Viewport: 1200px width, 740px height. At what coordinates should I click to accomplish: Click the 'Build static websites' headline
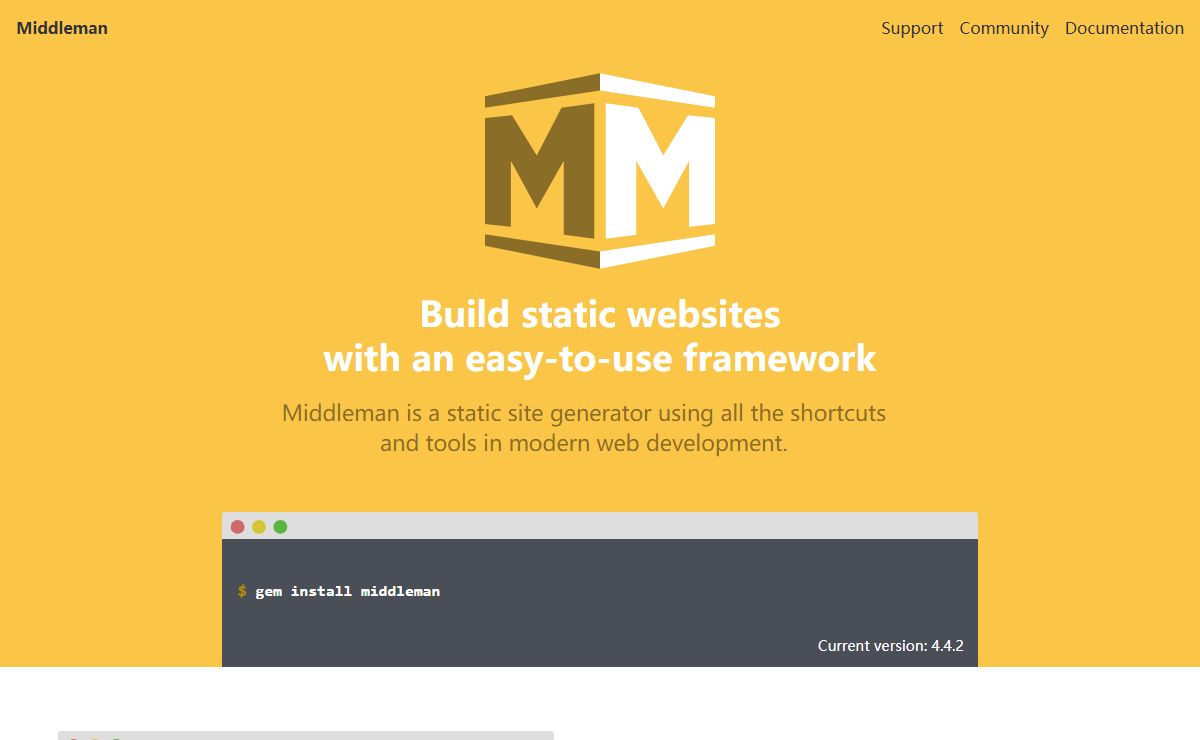tap(600, 314)
